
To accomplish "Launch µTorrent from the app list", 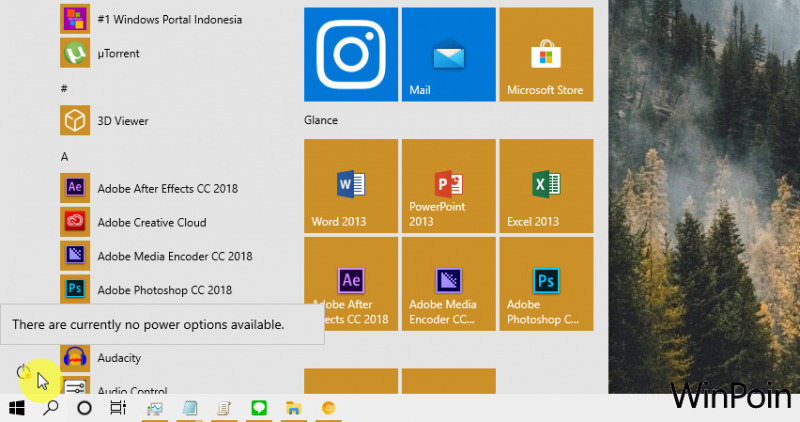I will click(x=100, y=53).
